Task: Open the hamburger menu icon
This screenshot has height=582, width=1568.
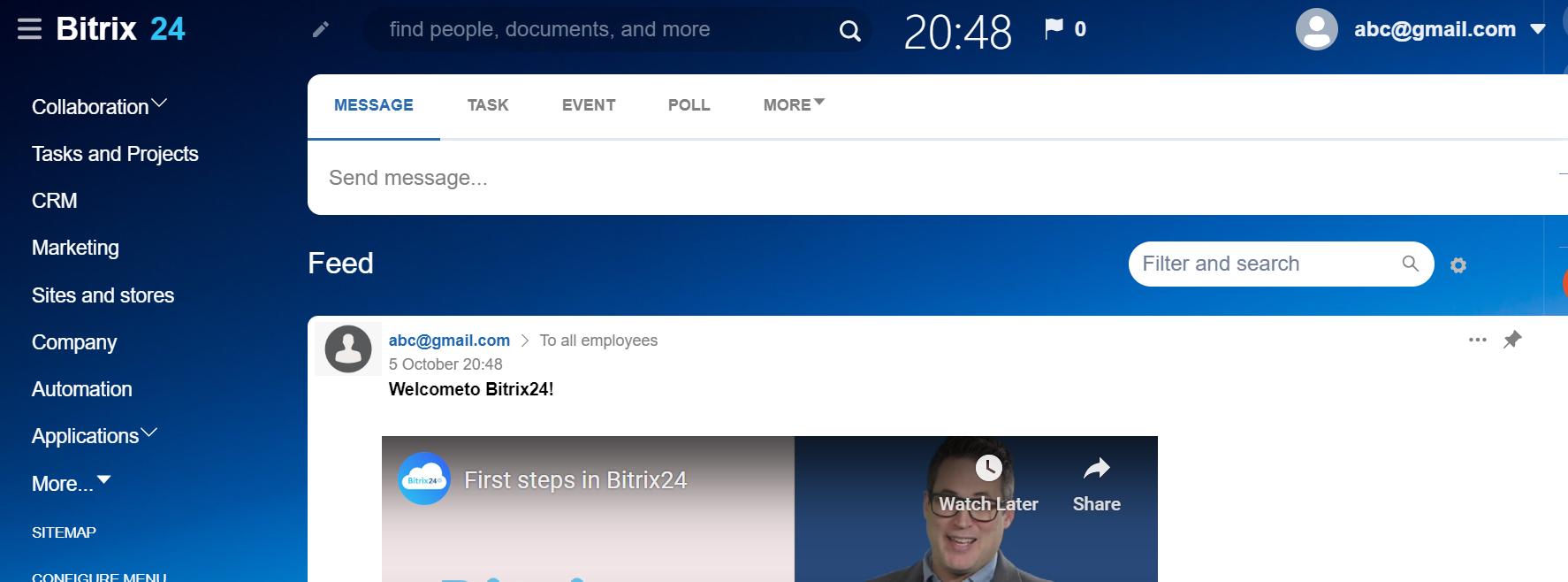Action: (x=29, y=29)
